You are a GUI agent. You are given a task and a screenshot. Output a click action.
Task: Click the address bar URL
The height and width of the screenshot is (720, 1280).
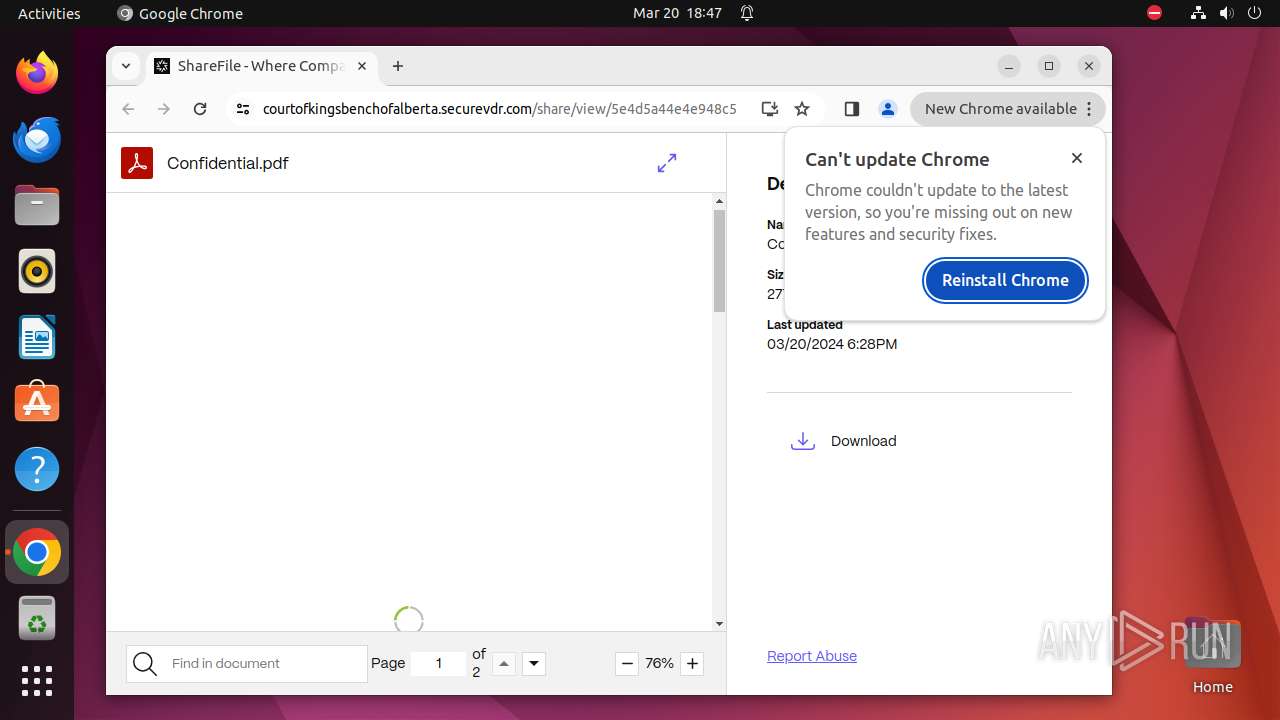click(499, 109)
